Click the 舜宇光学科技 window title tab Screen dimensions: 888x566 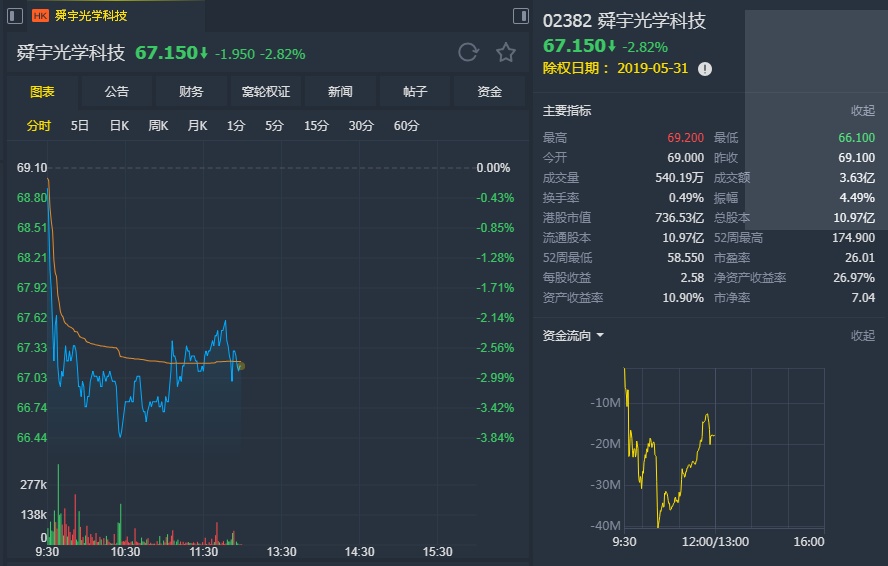click(x=90, y=15)
